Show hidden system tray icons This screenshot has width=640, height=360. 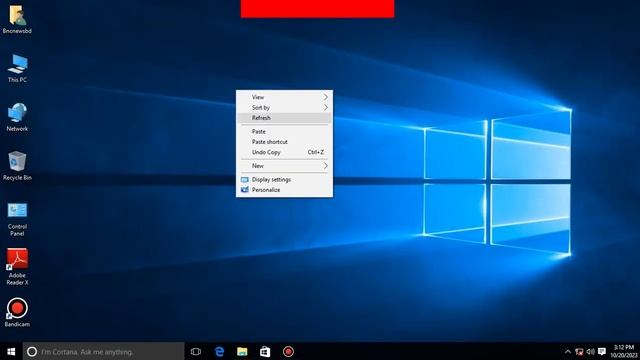point(568,351)
